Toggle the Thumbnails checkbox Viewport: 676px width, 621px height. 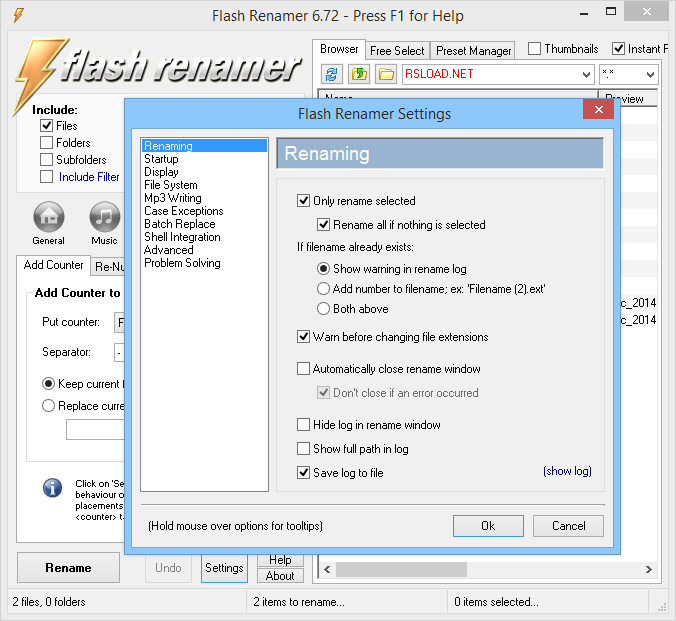point(534,48)
